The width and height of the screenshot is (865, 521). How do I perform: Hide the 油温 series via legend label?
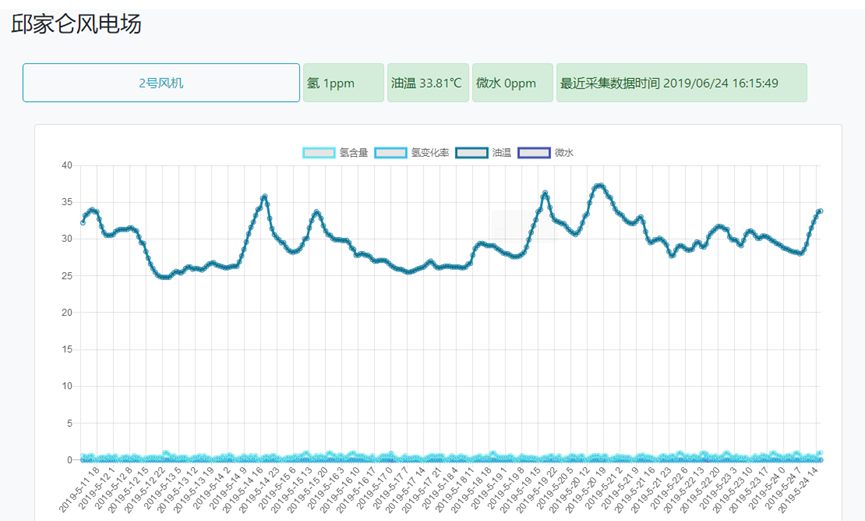pos(501,153)
